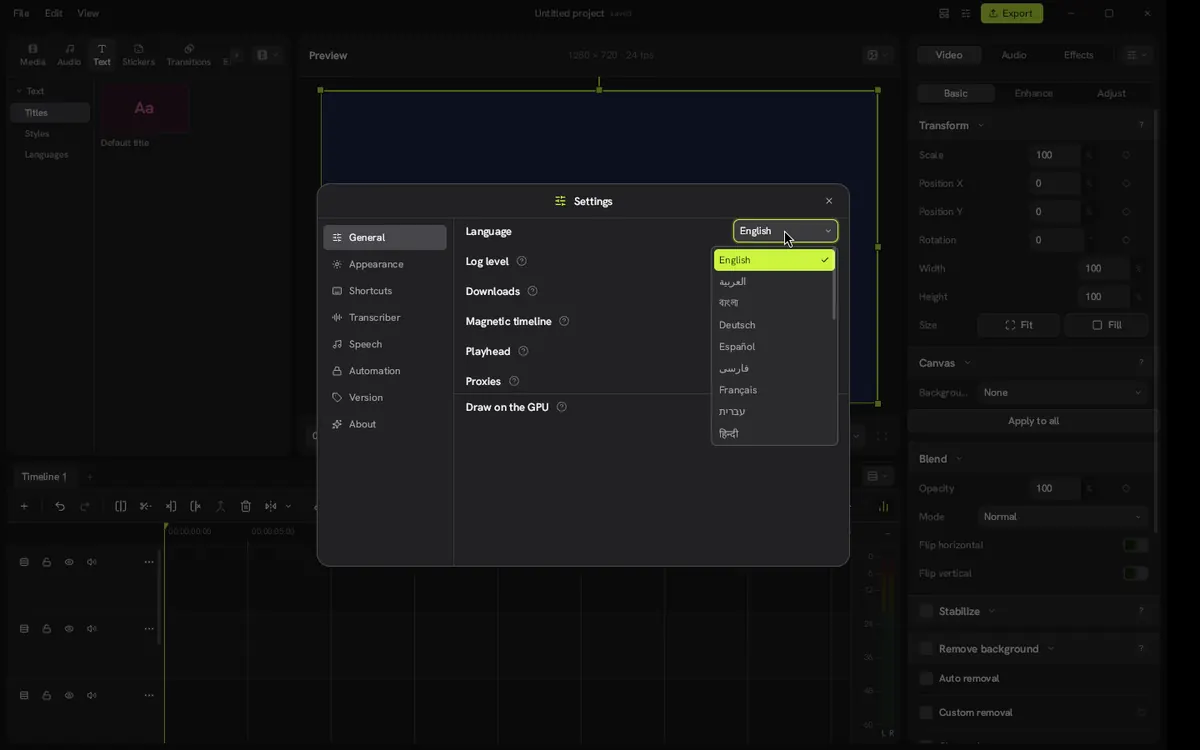This screenshot has height=750, width=1200.
Task: Toggle visibility eye of third track
Action: (69, 695)
